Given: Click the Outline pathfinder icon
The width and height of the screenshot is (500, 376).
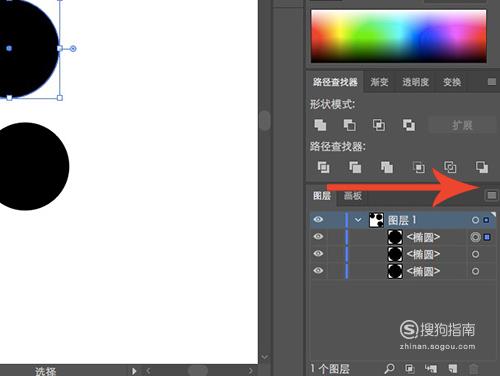Looking at the screenshot, I should click(450, 167).
